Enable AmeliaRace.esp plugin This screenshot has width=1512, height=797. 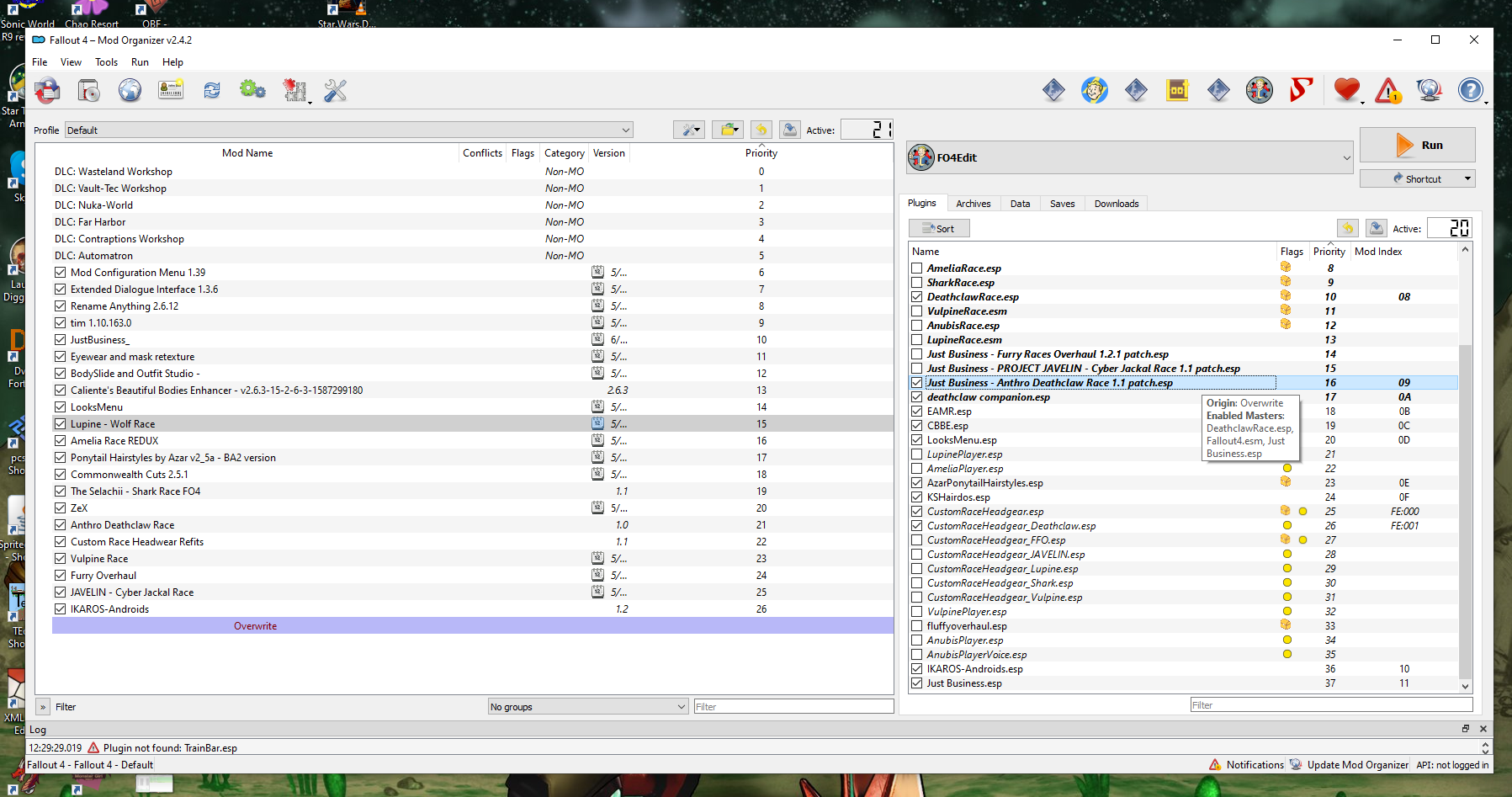pyautogui.click(x=916, y=268)
